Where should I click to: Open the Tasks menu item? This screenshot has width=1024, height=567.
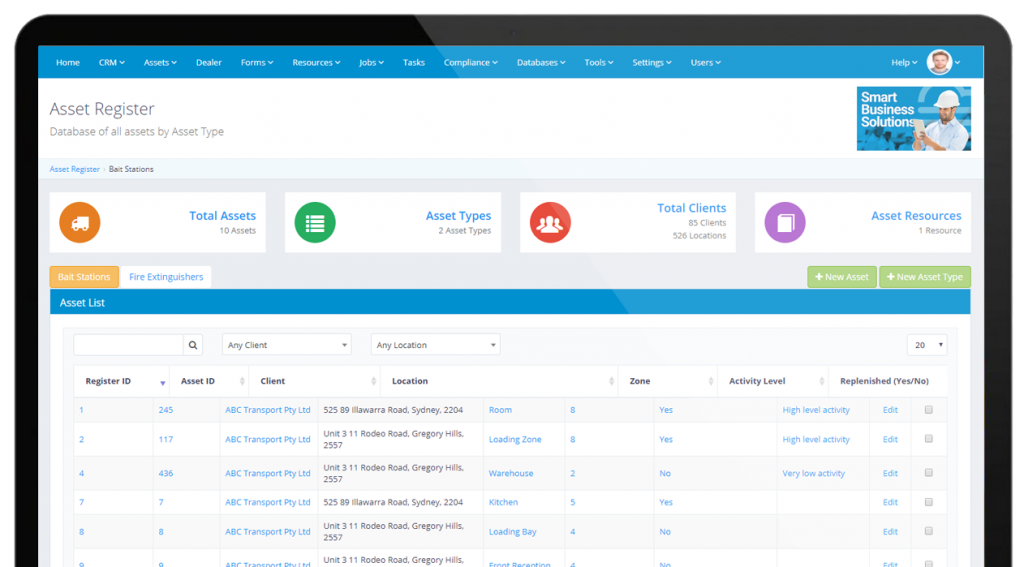click(413, 63)
